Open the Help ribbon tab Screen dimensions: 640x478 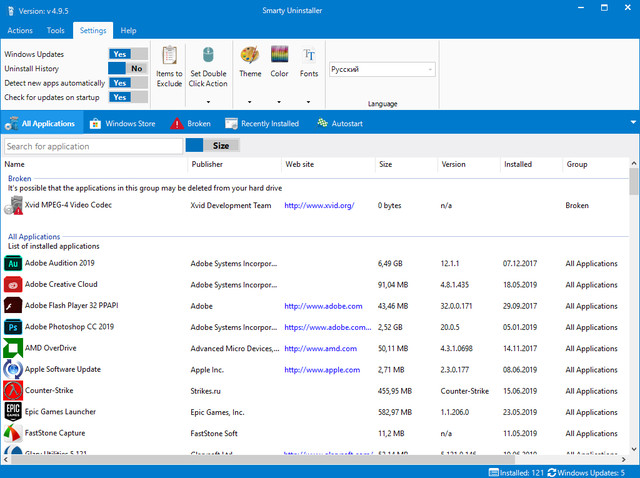coord(128,31)
